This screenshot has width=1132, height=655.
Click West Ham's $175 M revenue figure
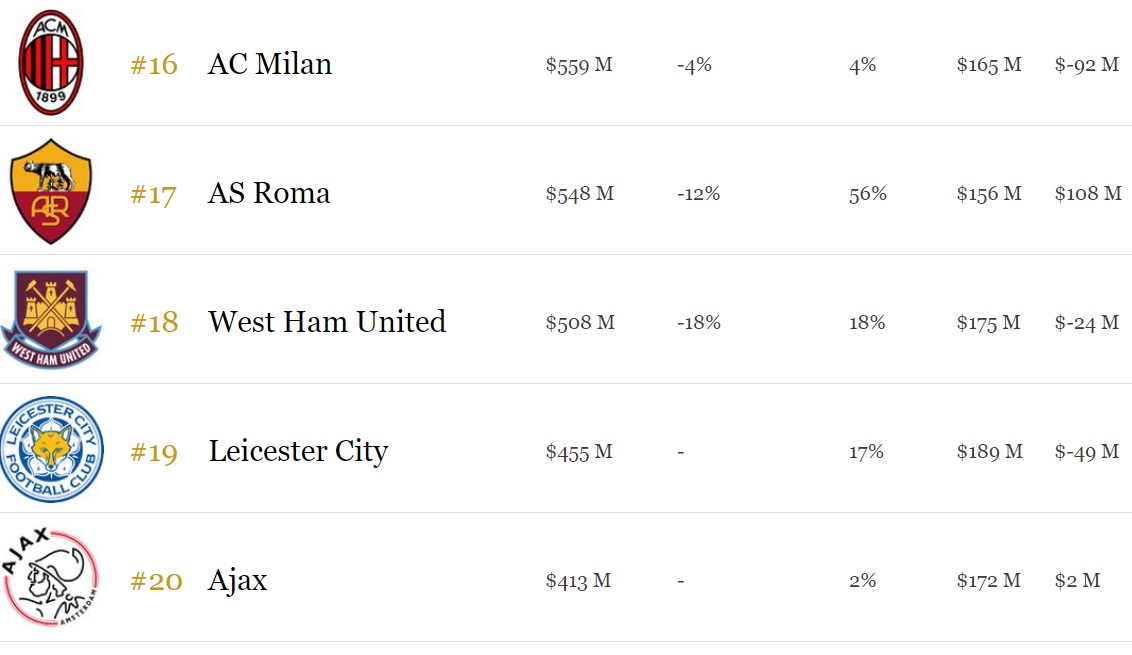click(x=988, y=323)
